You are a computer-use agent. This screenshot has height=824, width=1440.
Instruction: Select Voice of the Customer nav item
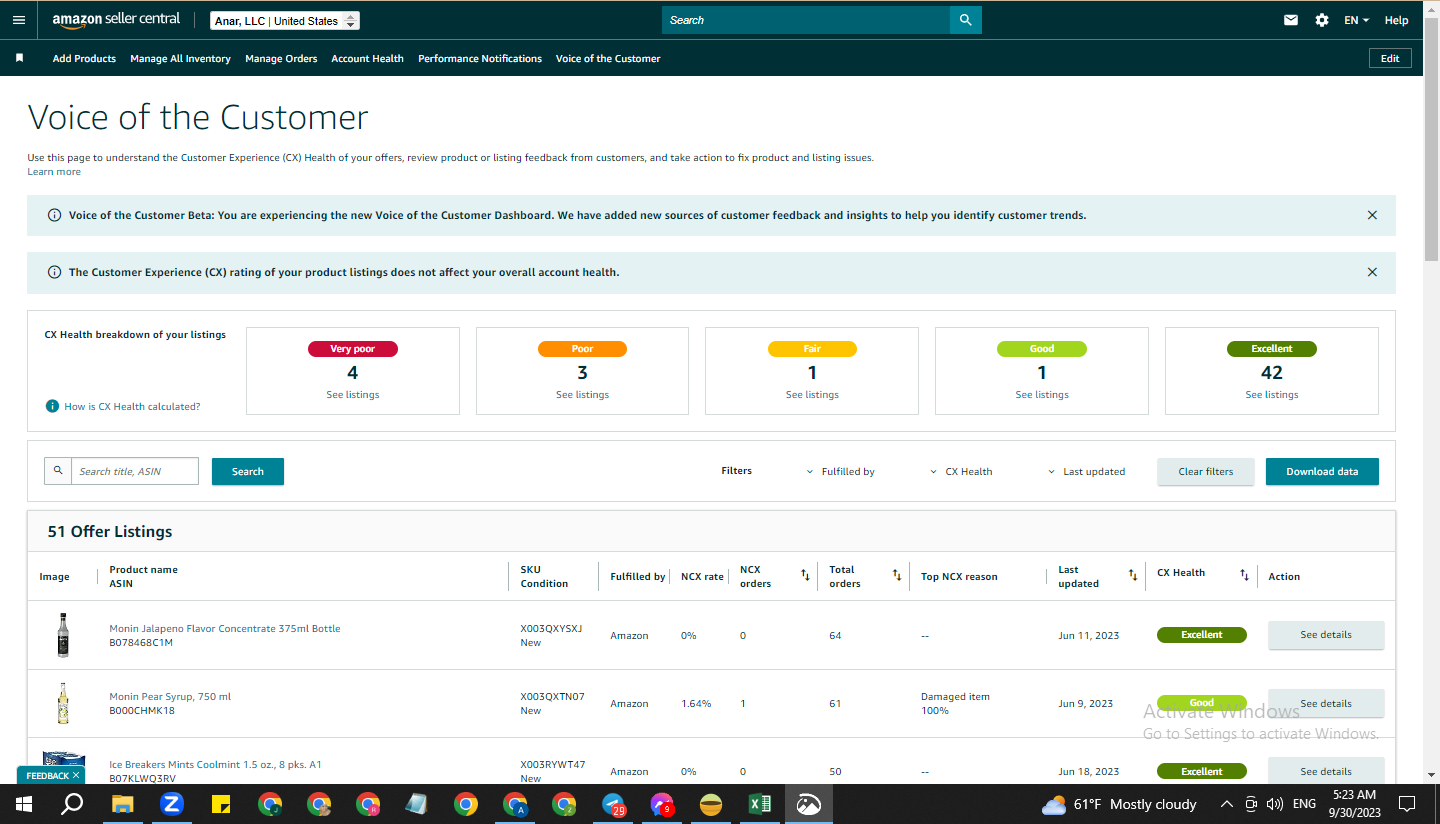tap(608, 58)
